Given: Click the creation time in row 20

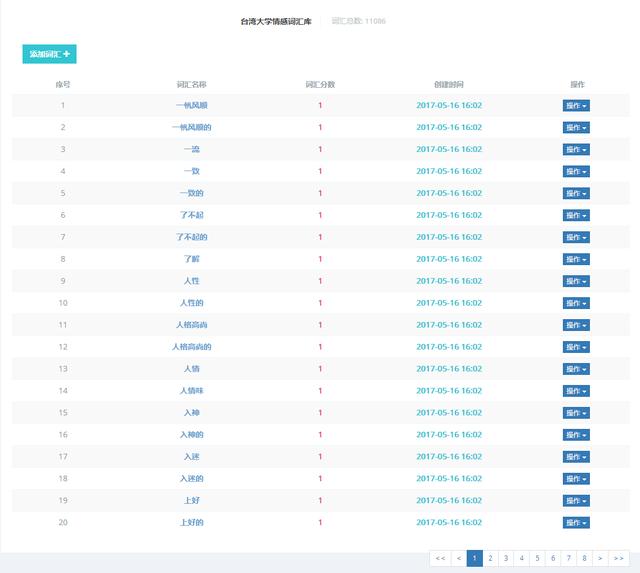Looking at the screenshot, I should pos(449,522).
